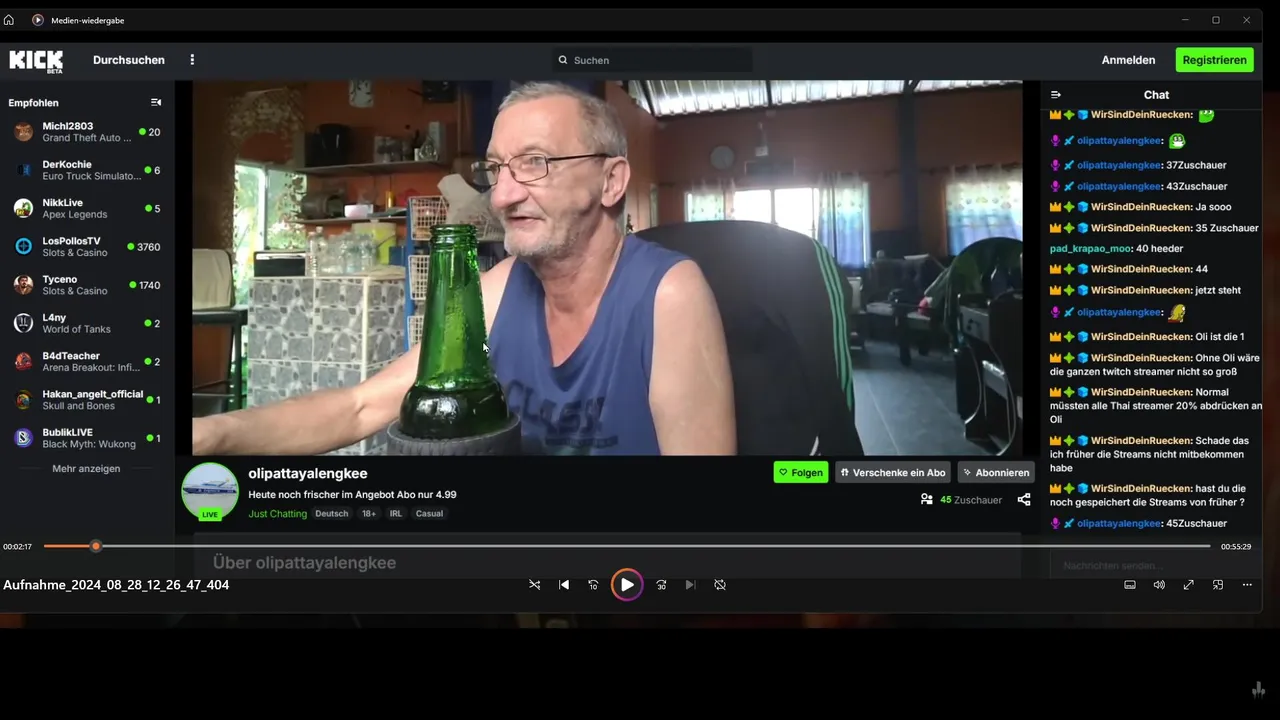Click the Deutsch tag
Screen dimensions: 1280x720
pyautogui.click(x=332, y=514)
